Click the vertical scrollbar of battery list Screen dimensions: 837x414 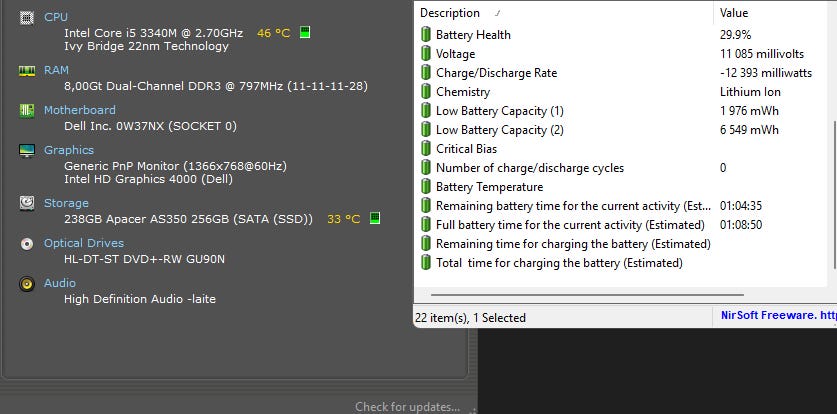pos(834,195)
